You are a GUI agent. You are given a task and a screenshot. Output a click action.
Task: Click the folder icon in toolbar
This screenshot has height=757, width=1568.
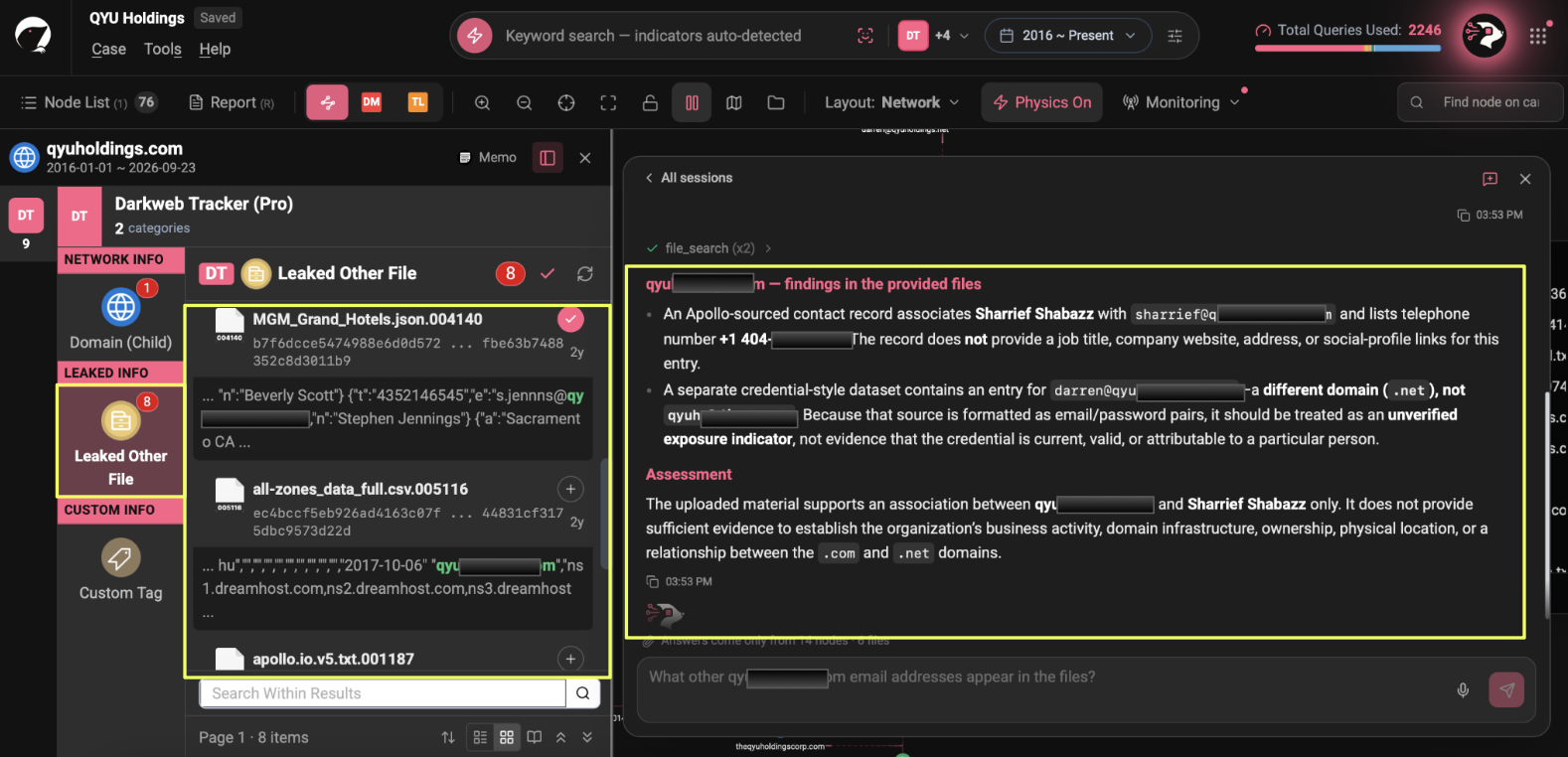pos(776,102)
